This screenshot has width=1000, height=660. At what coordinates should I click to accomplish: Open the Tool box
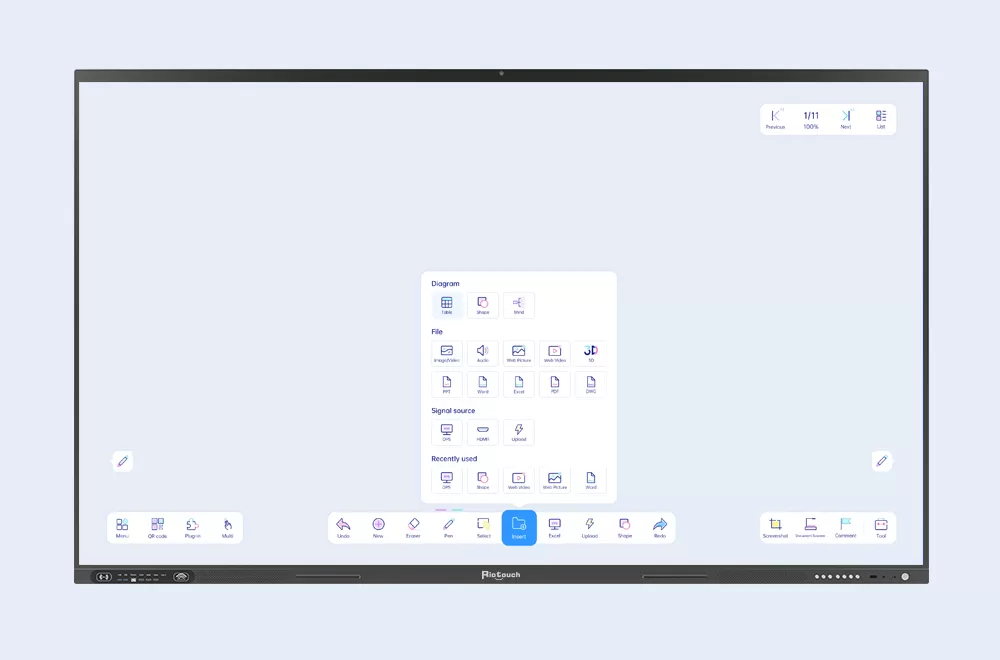[x=881, y=528]
